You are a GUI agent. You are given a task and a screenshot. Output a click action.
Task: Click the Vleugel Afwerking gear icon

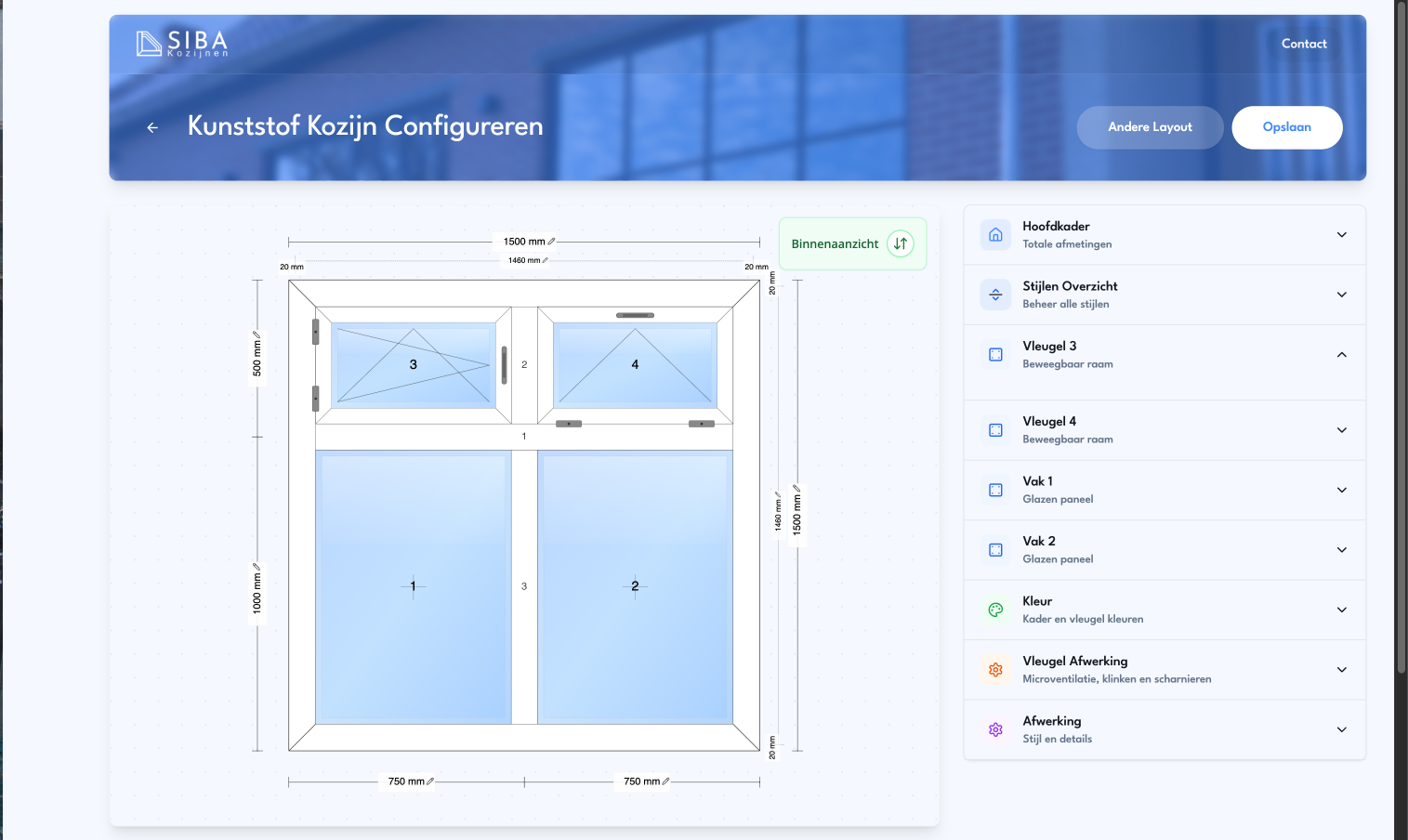[995, 669]
